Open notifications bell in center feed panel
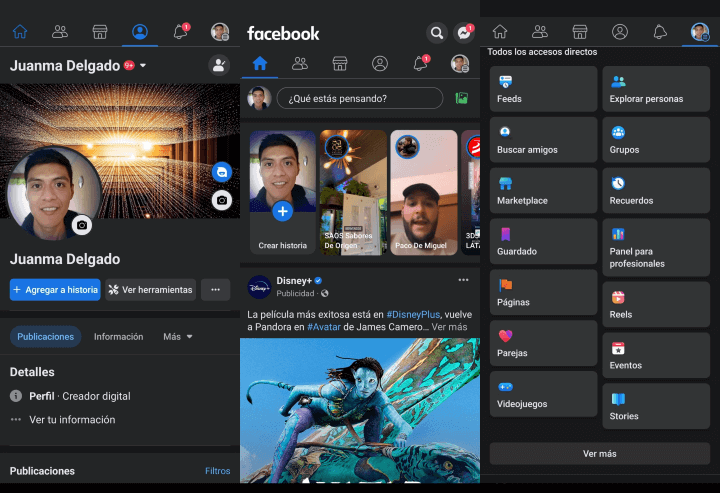Viewport: 720px width, 493px height. tap(421, 63)
